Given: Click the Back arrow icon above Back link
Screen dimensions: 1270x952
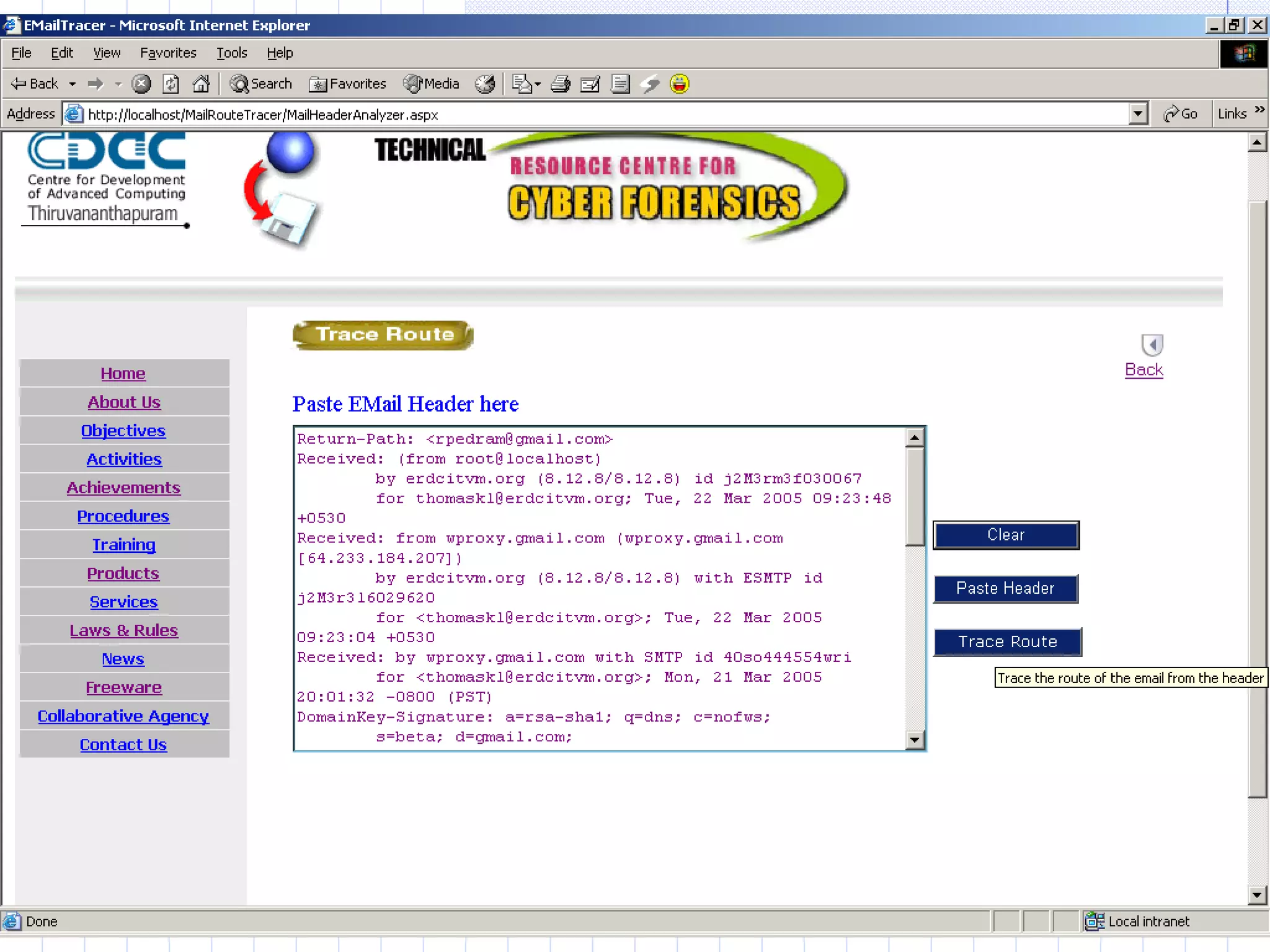Looking at the screenshot, I should coord(1152,345).
